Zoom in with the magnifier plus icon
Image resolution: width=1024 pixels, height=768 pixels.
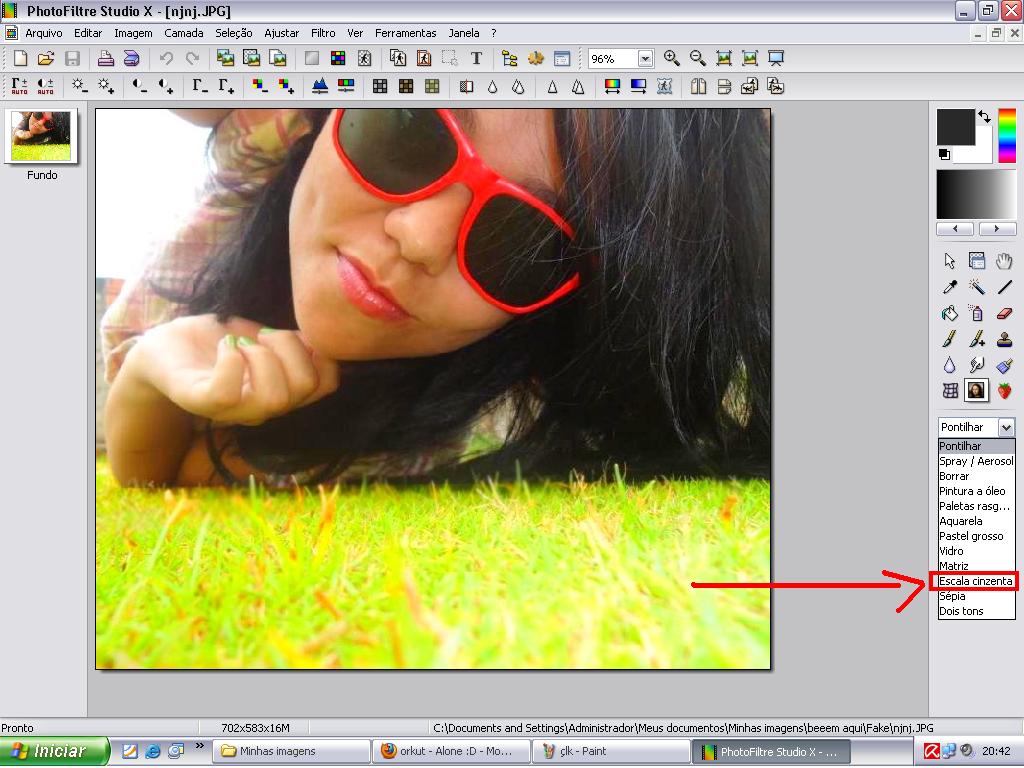pyautogui.click(x=671, y=58)
